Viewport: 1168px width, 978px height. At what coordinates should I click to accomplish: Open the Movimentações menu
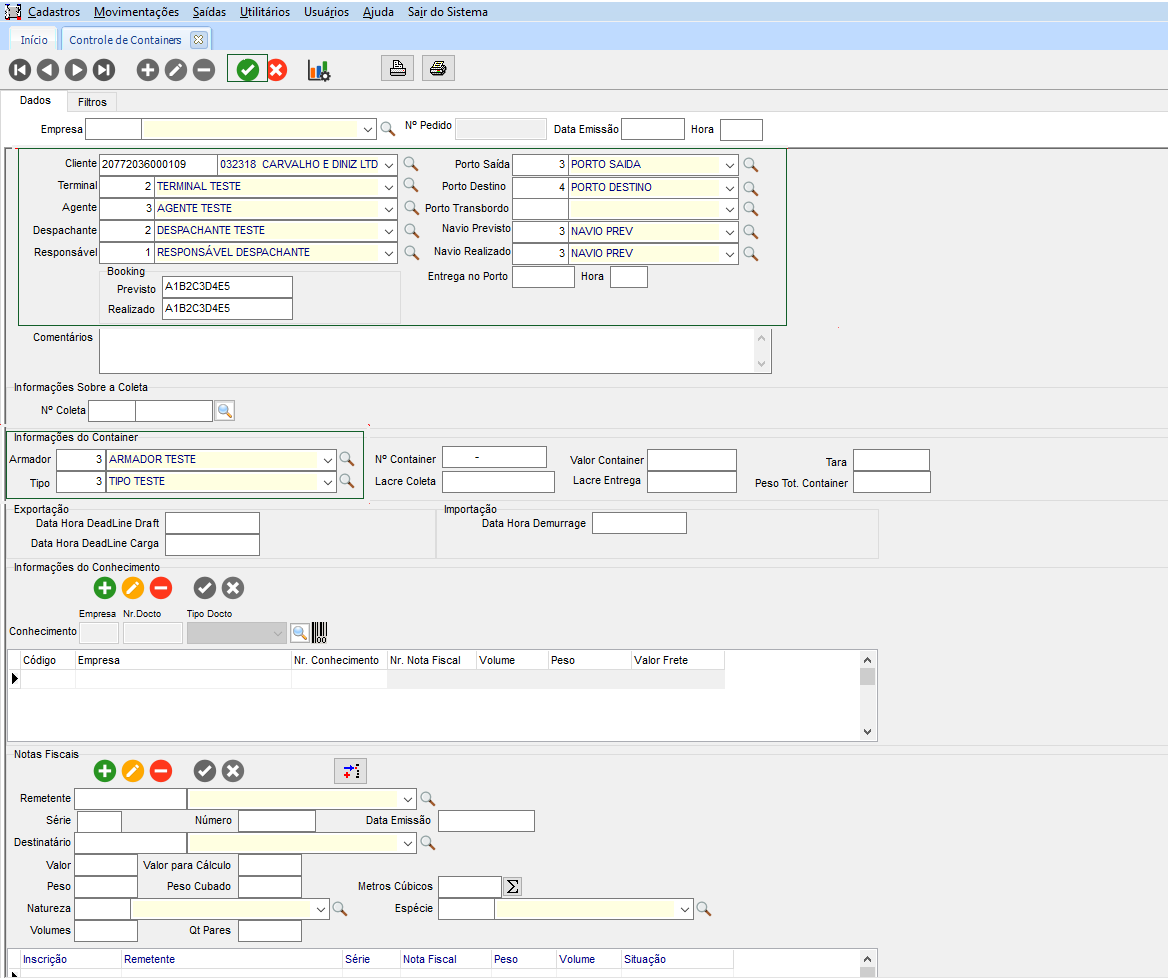tap(136, 12)
